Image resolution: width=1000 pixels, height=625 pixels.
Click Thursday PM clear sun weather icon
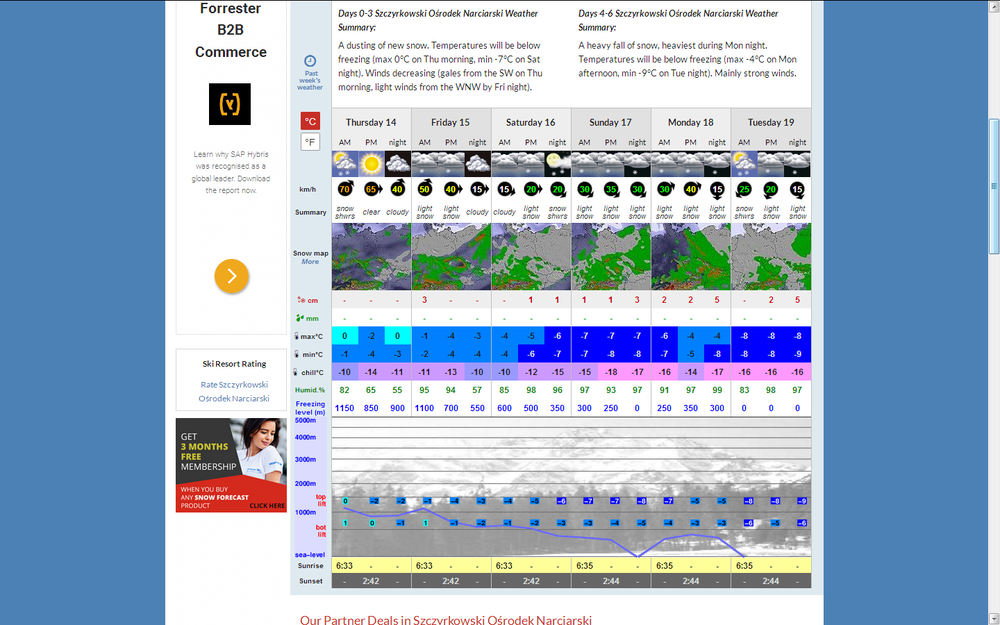click(x=371, y=164)
